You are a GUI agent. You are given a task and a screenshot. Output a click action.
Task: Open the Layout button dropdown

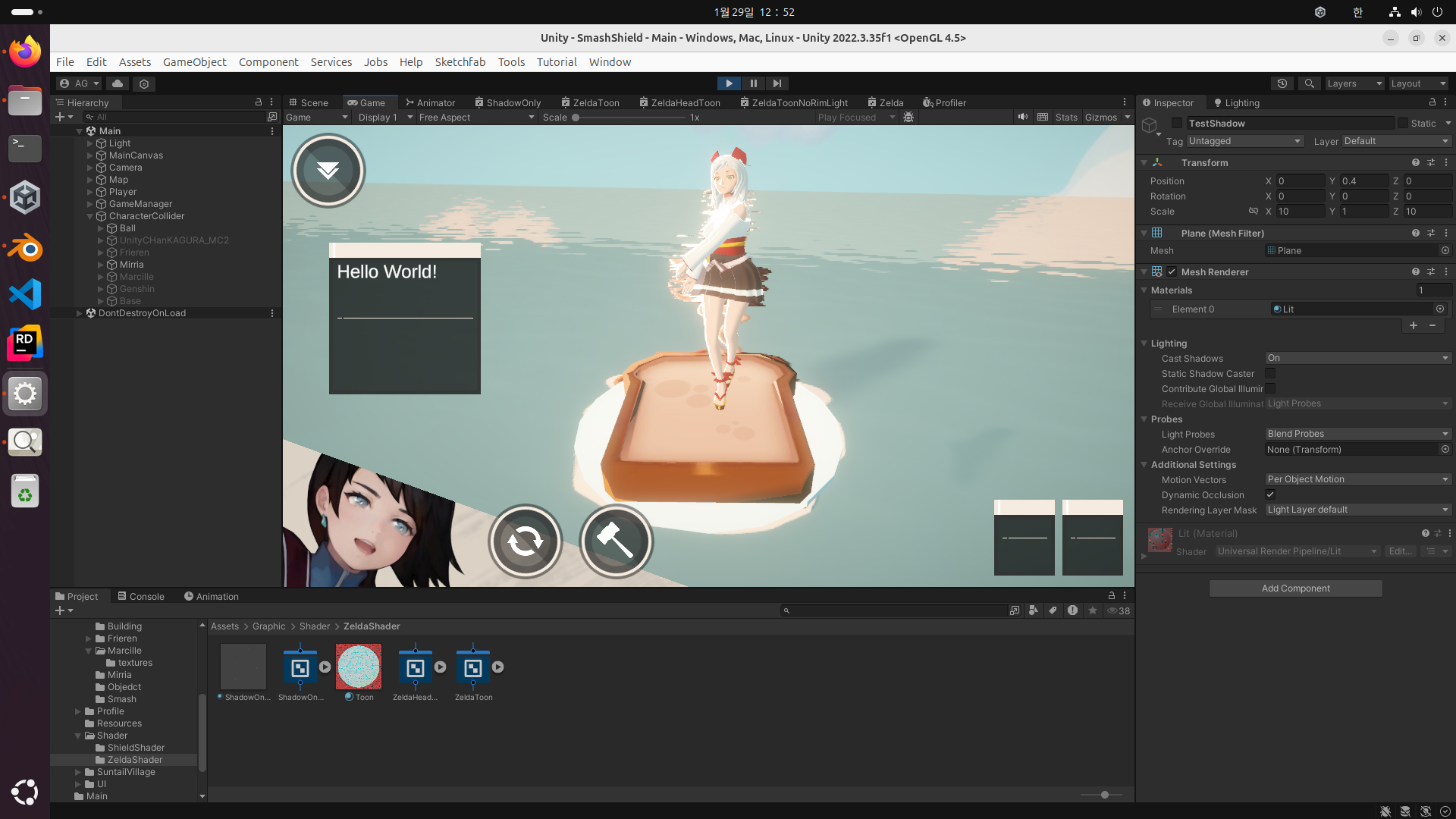pos(1418,83)
